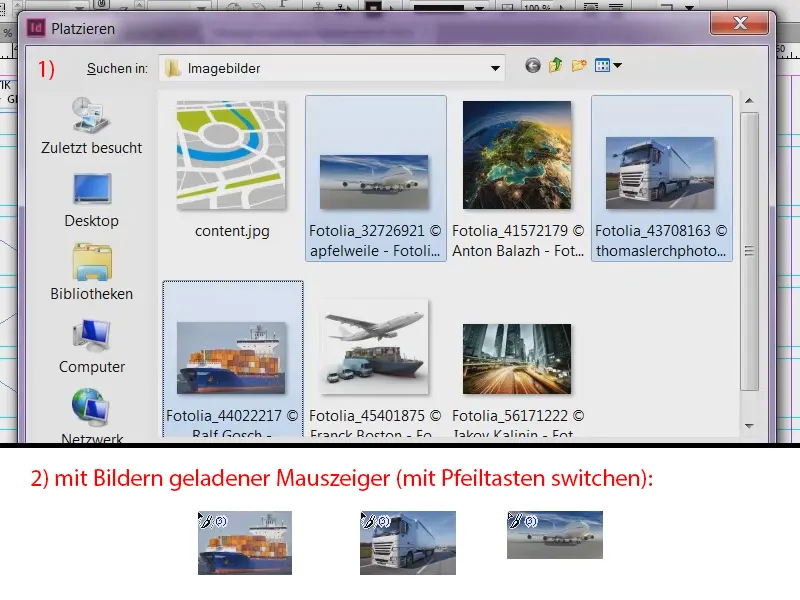800x600 pixels.
Task: Click the InDesign icon in title bar
Action: 36,28
